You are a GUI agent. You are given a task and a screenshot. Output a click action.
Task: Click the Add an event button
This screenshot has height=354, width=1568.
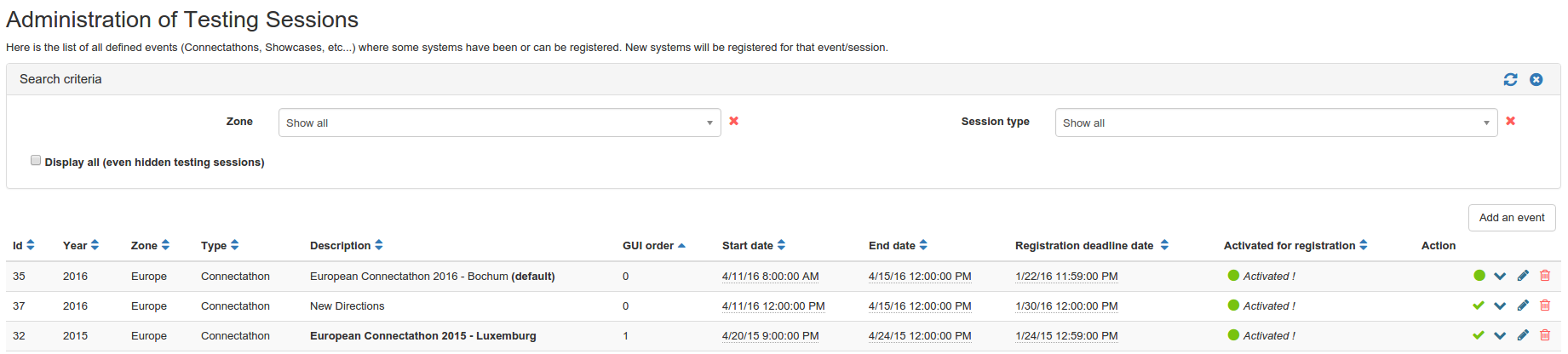point(1511,218)
